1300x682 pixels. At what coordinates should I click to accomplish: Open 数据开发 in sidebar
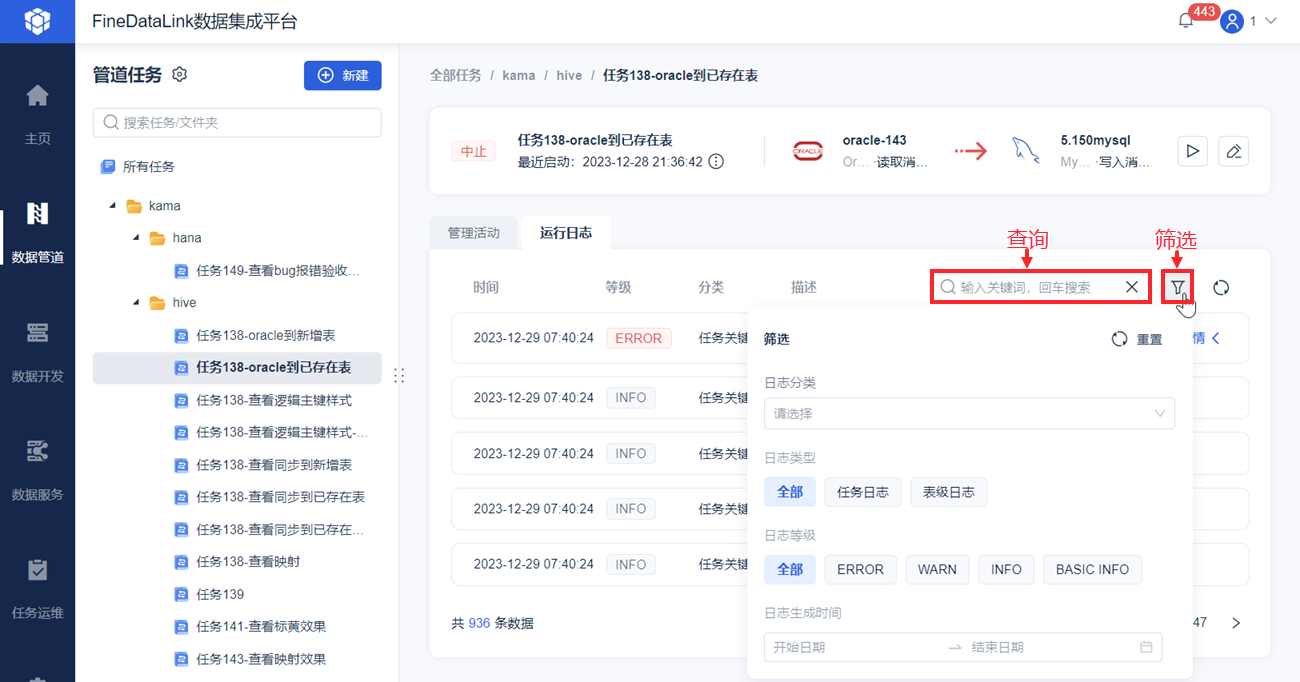(x=37, y=352)
